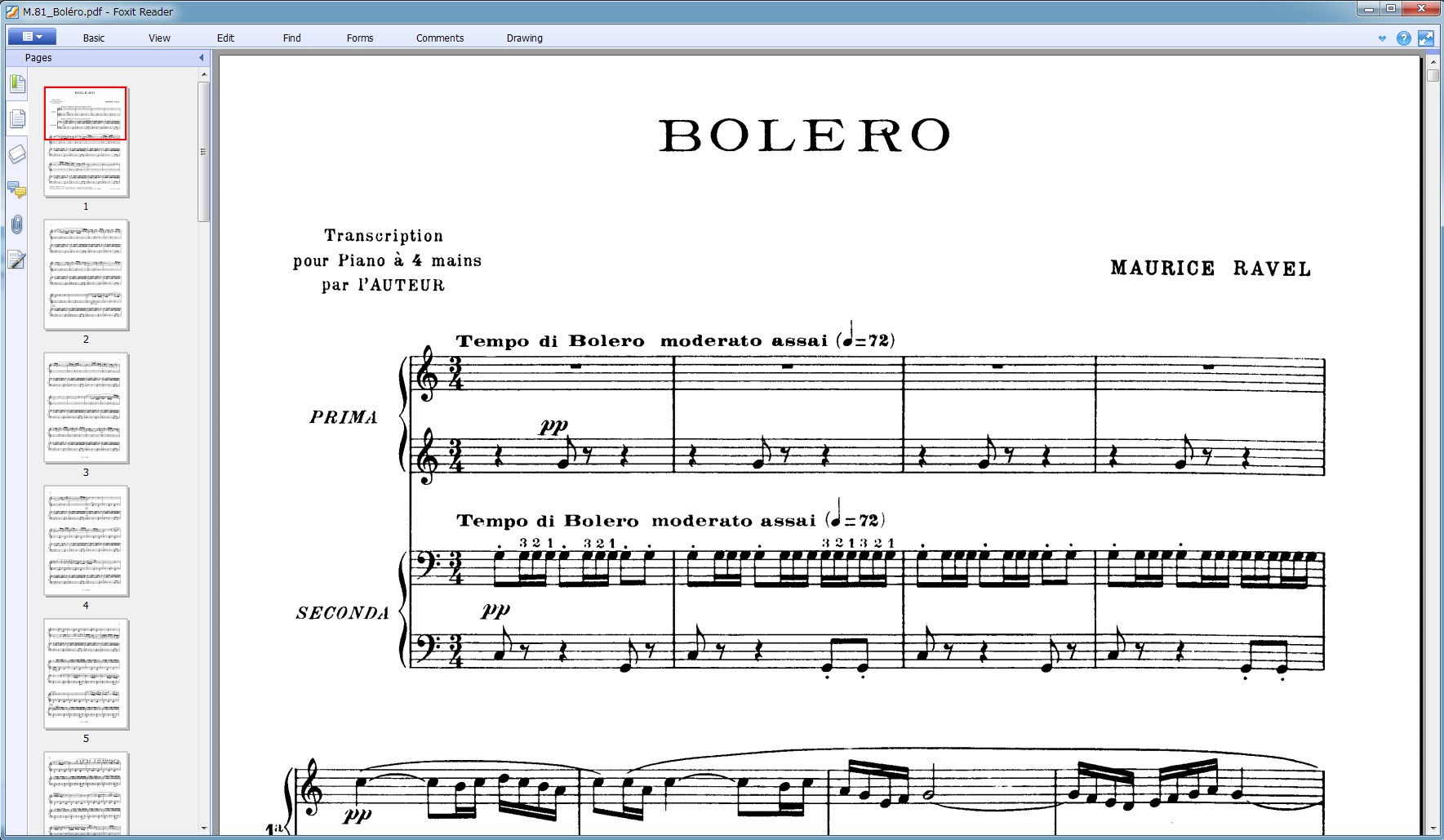Open the Comments ribbon tab

point(439,38)
